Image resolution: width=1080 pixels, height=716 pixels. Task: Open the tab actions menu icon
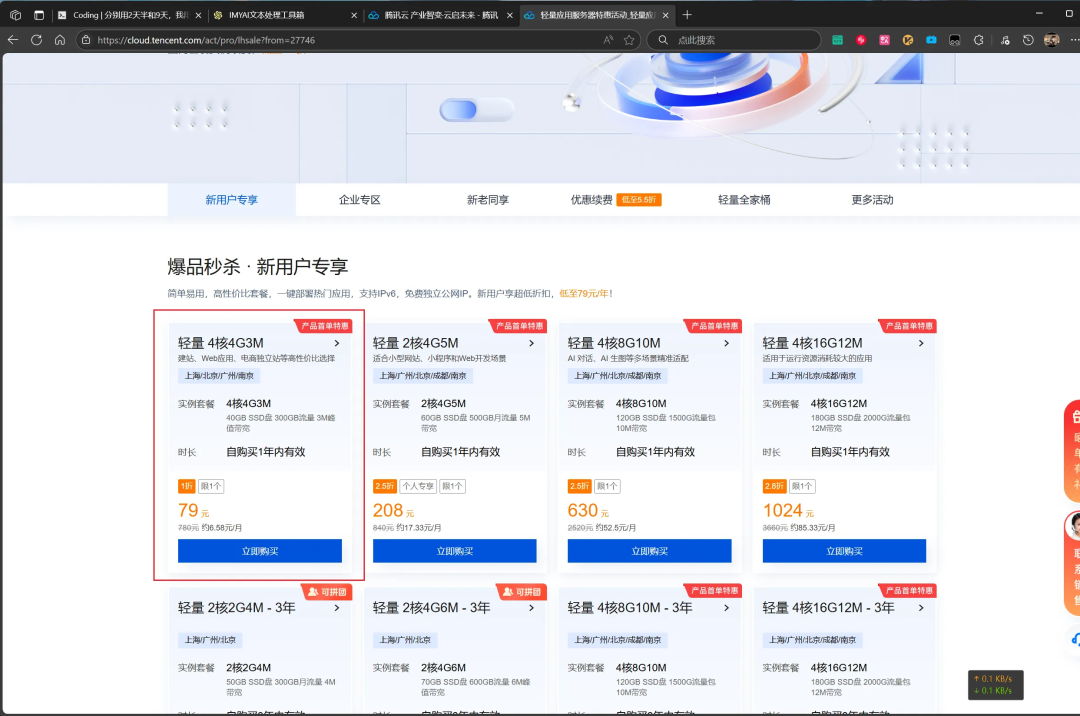point(39,14)
